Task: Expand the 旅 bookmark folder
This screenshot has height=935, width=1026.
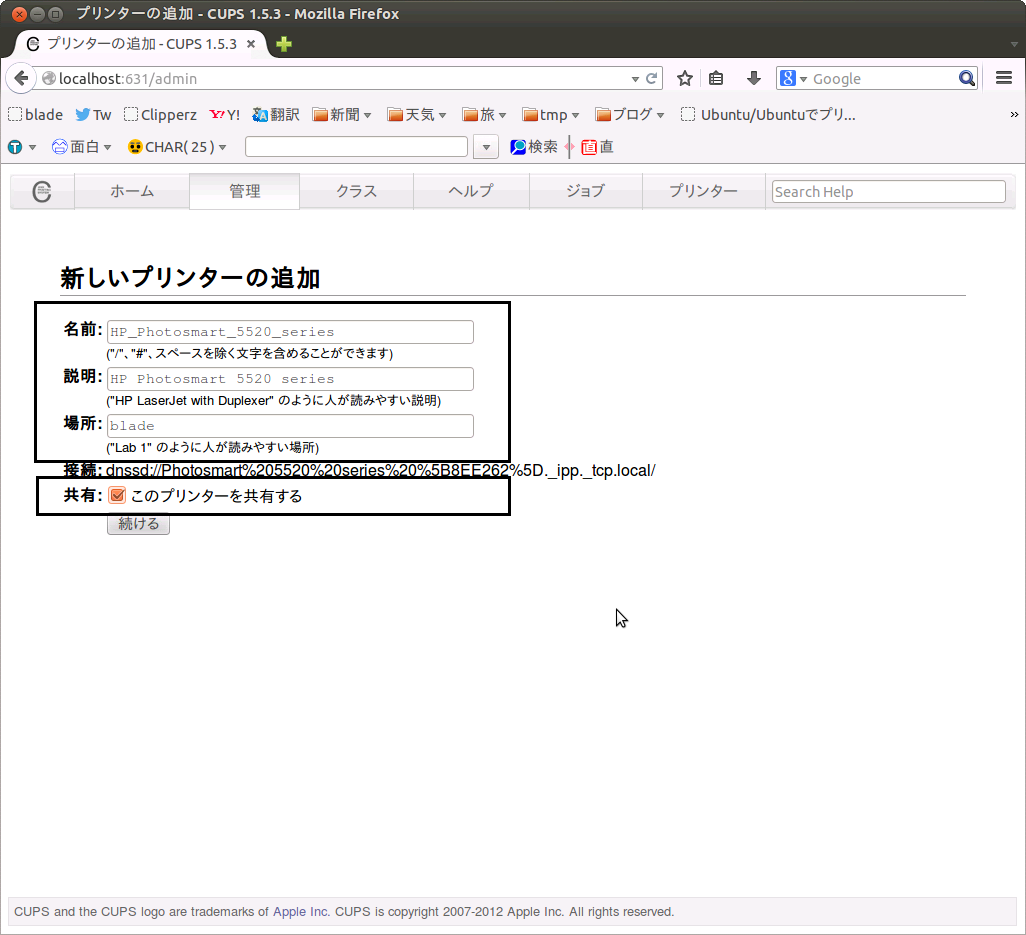Action: (x=484, y=115)
